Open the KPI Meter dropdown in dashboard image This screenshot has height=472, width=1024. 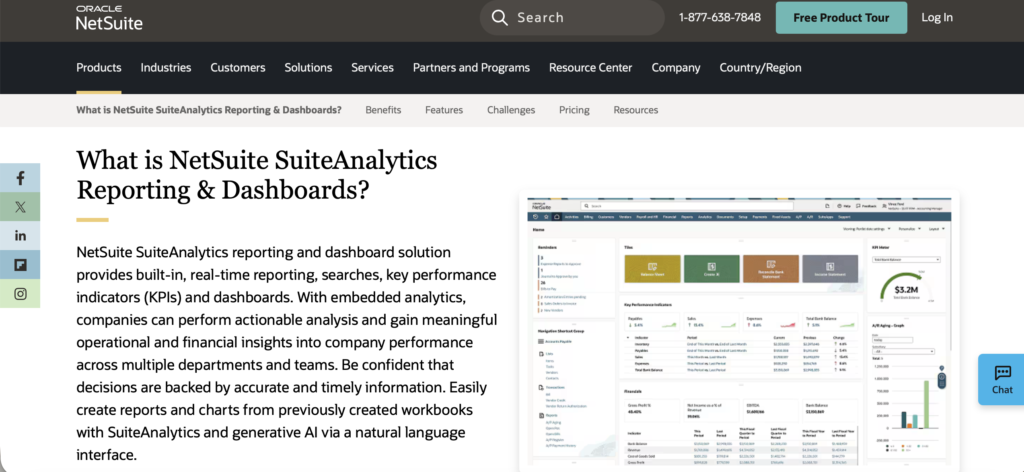(906, 259)
